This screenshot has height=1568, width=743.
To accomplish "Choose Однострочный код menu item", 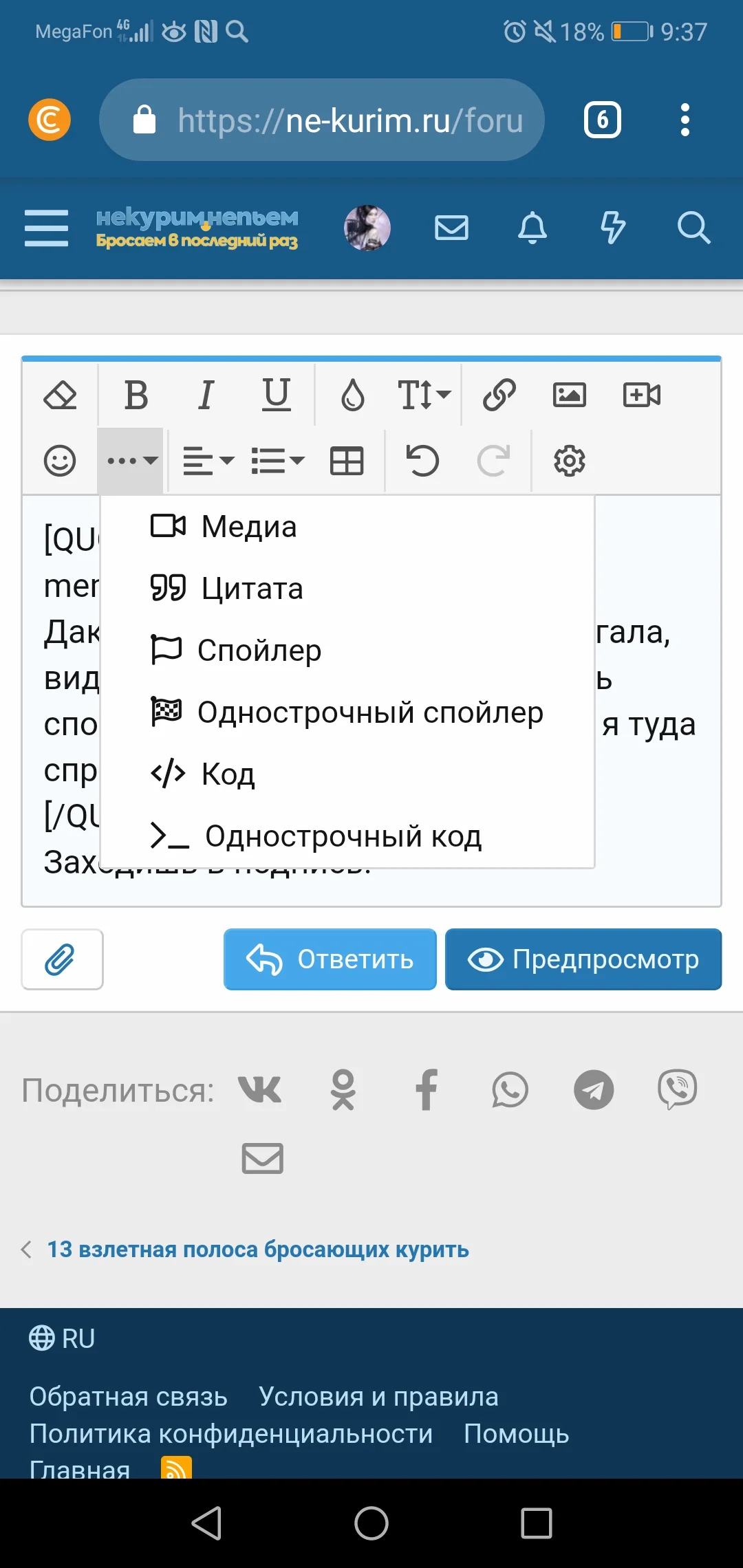I will (x=347, y=836).
